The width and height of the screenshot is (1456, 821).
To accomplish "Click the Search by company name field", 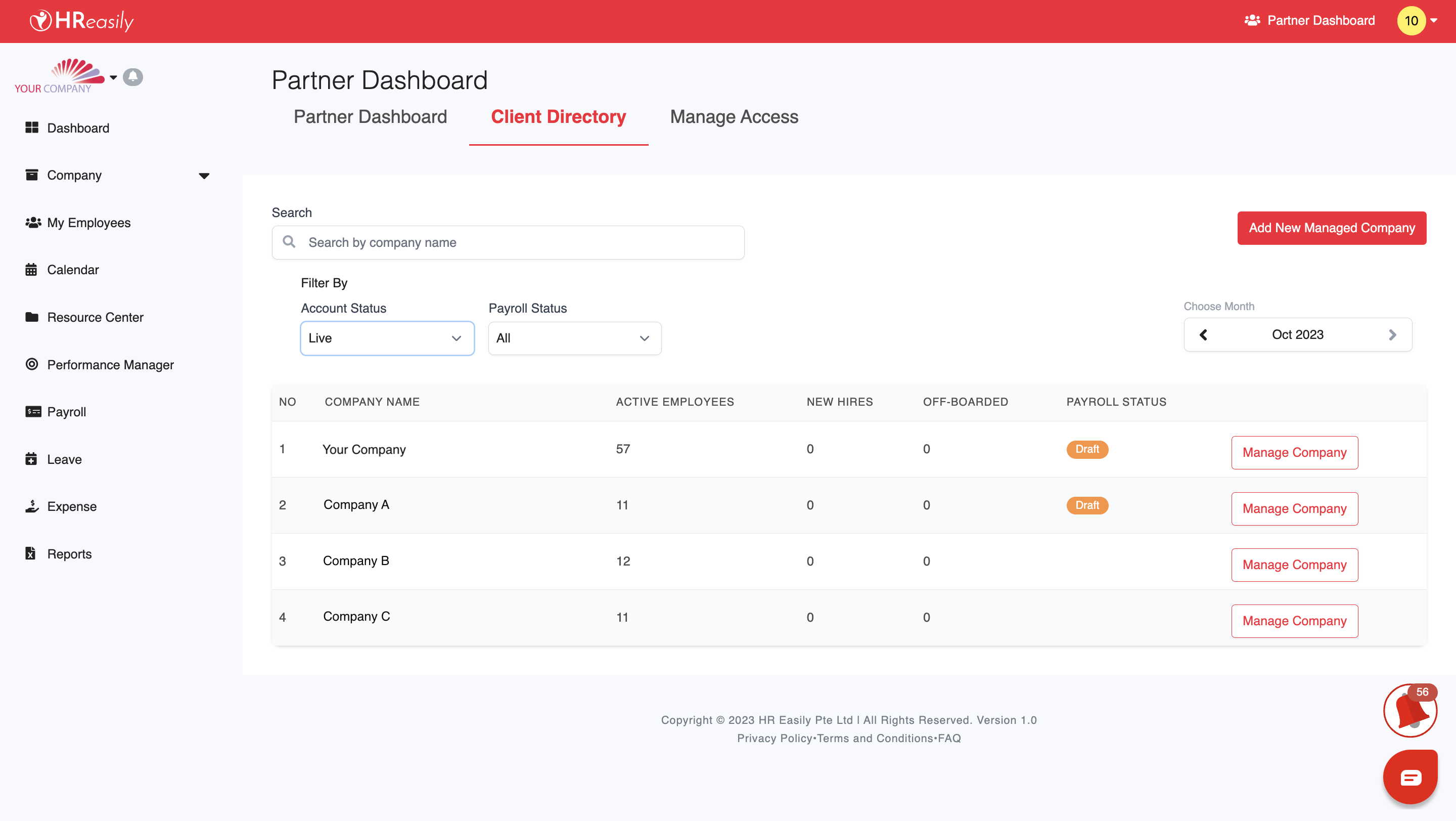I will (x=508, y=243).
